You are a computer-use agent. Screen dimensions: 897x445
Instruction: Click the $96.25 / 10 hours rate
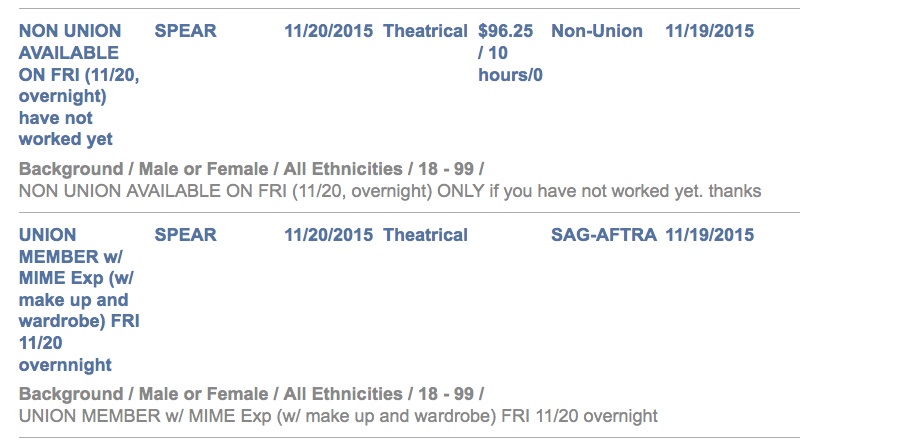[x=510, y=53]
